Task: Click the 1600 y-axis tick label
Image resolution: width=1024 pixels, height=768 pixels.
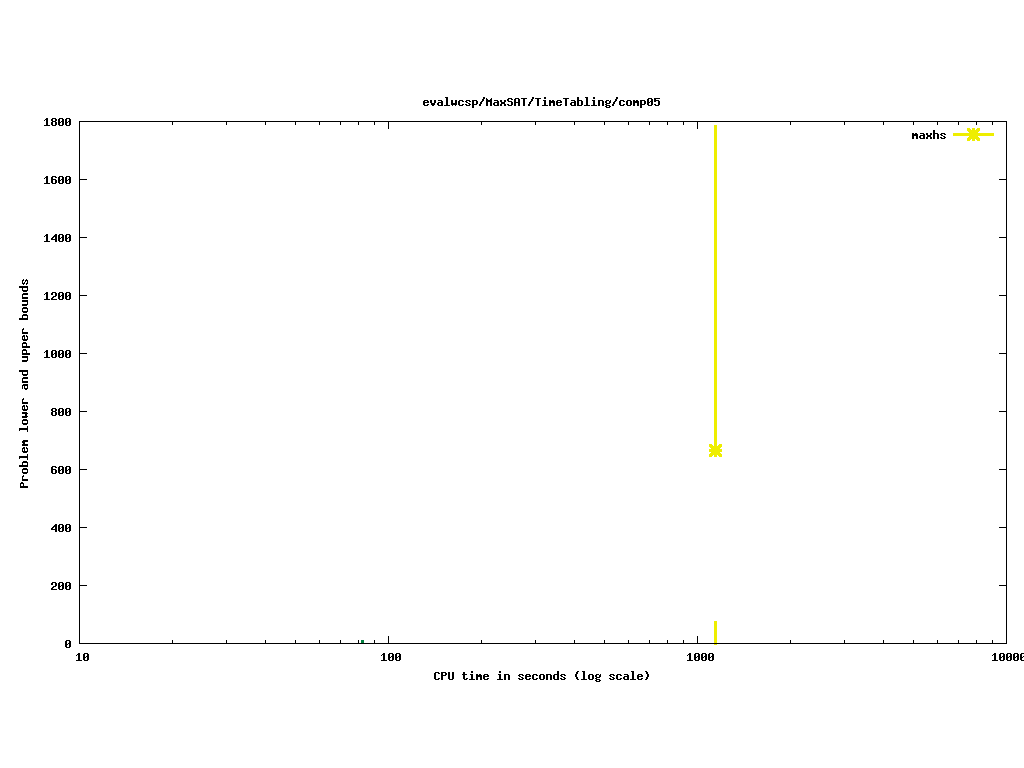Action: (56, 180)
